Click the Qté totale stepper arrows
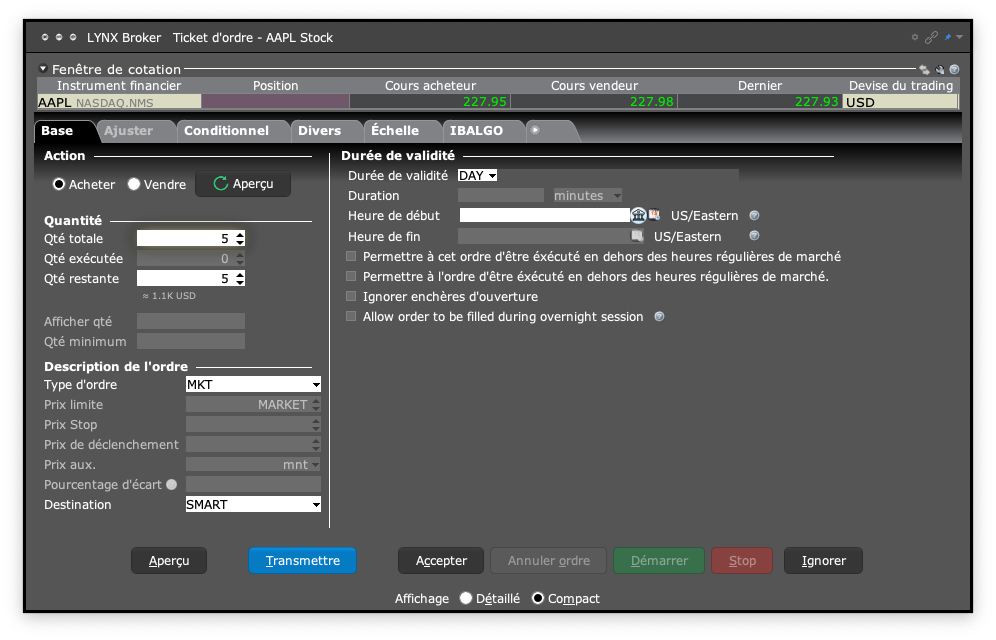Image resolution: width=996 pixels, height=640 pixels. pyautogui.click(x=239, y=238)
